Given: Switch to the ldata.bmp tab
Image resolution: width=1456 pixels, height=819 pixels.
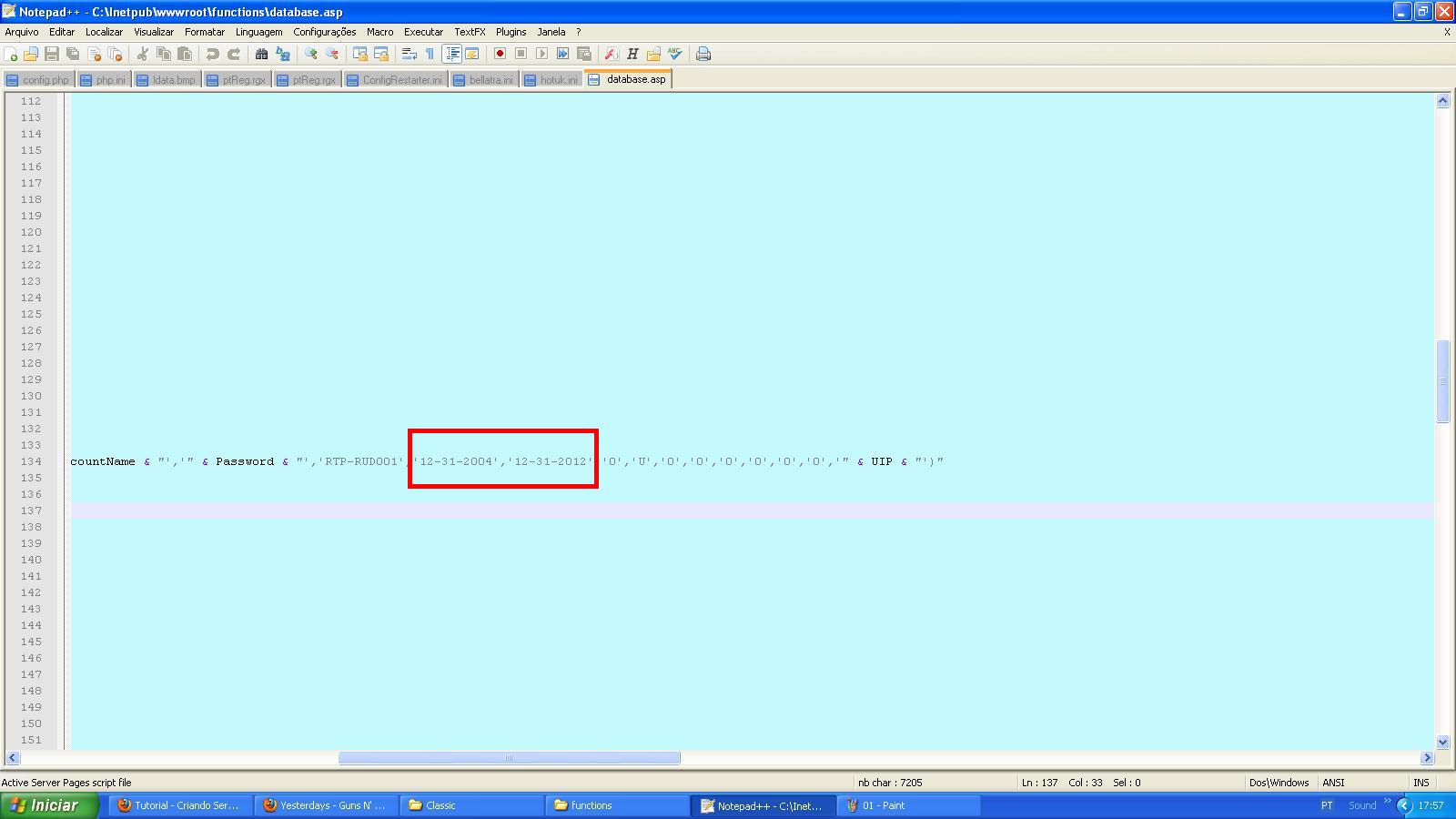Looking at the screenshot, I should 167,80.
